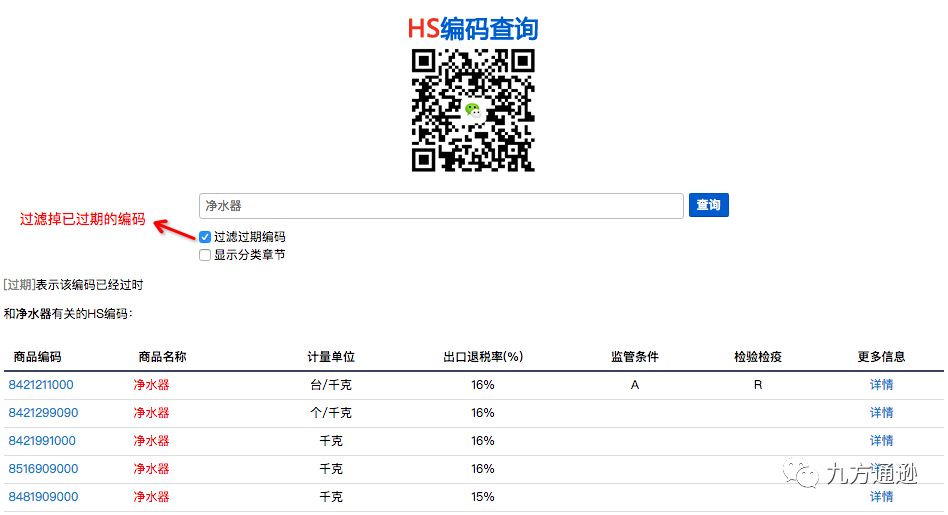Viewport: 948px width, 515px height.
Task: Click the HS编码查询 page title
Action: [473, 28]
